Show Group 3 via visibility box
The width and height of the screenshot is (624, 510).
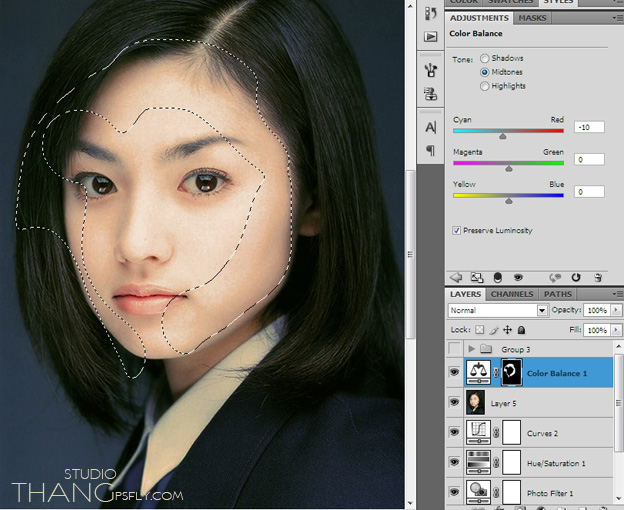[454, 349]
